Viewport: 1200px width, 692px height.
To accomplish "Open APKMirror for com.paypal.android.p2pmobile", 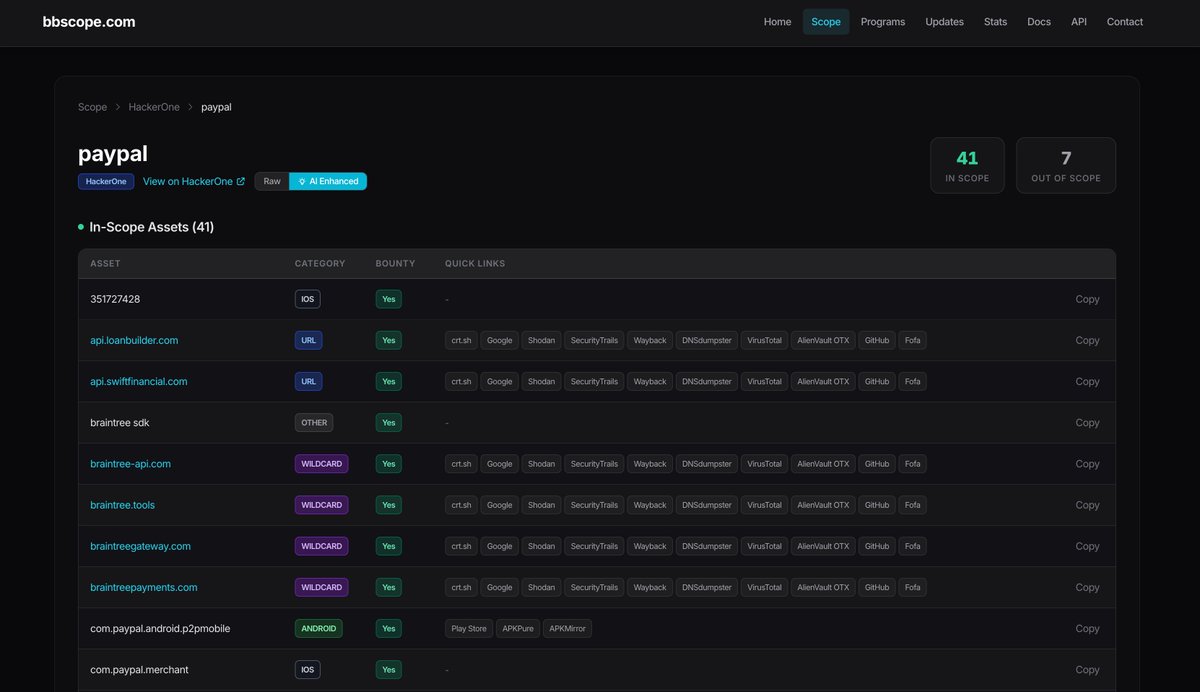I will tap(568, 628).
